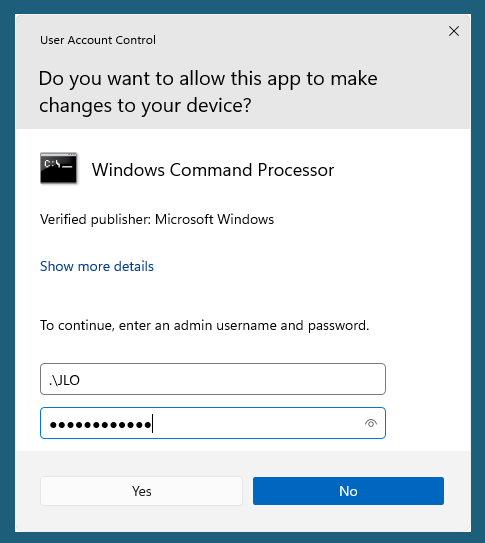This screenshot has height=543, width=485.
Task: Focus the masked password field
Action: point(213,423)
